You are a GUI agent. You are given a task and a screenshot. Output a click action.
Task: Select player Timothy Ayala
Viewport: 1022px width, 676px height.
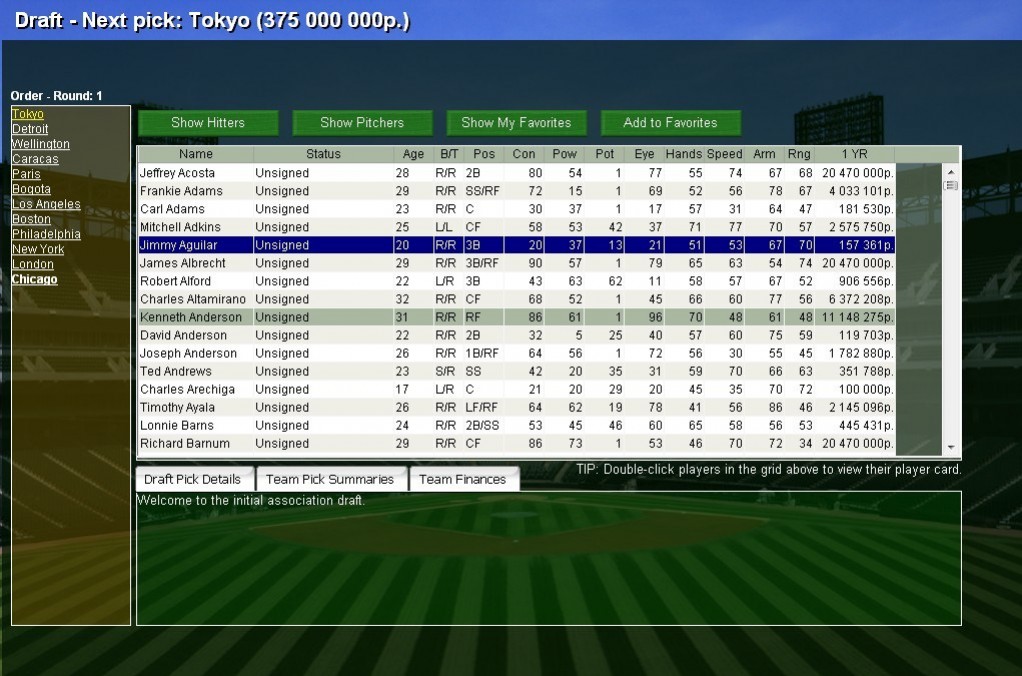pyautogui.click(x=516, y=407)
